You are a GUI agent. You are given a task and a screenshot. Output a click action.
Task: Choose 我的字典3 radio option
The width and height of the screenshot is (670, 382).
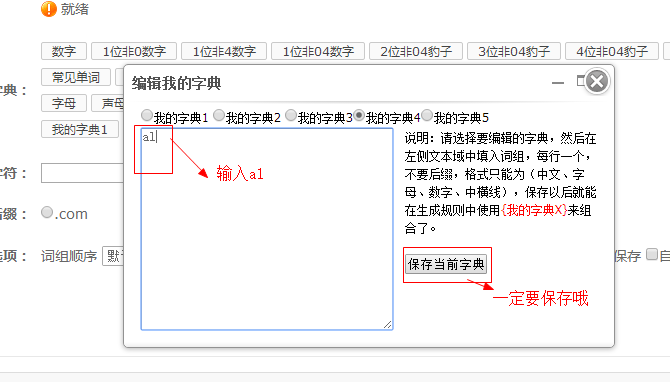click(291, 115)
